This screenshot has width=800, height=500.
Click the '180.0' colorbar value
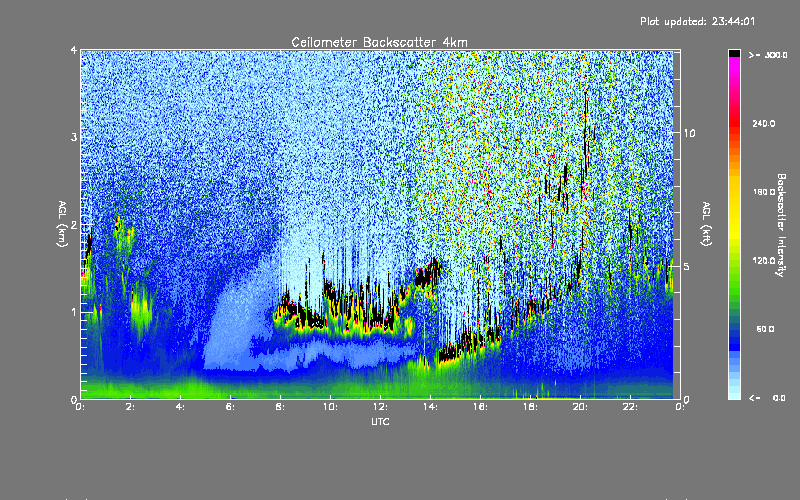(764, 192)
